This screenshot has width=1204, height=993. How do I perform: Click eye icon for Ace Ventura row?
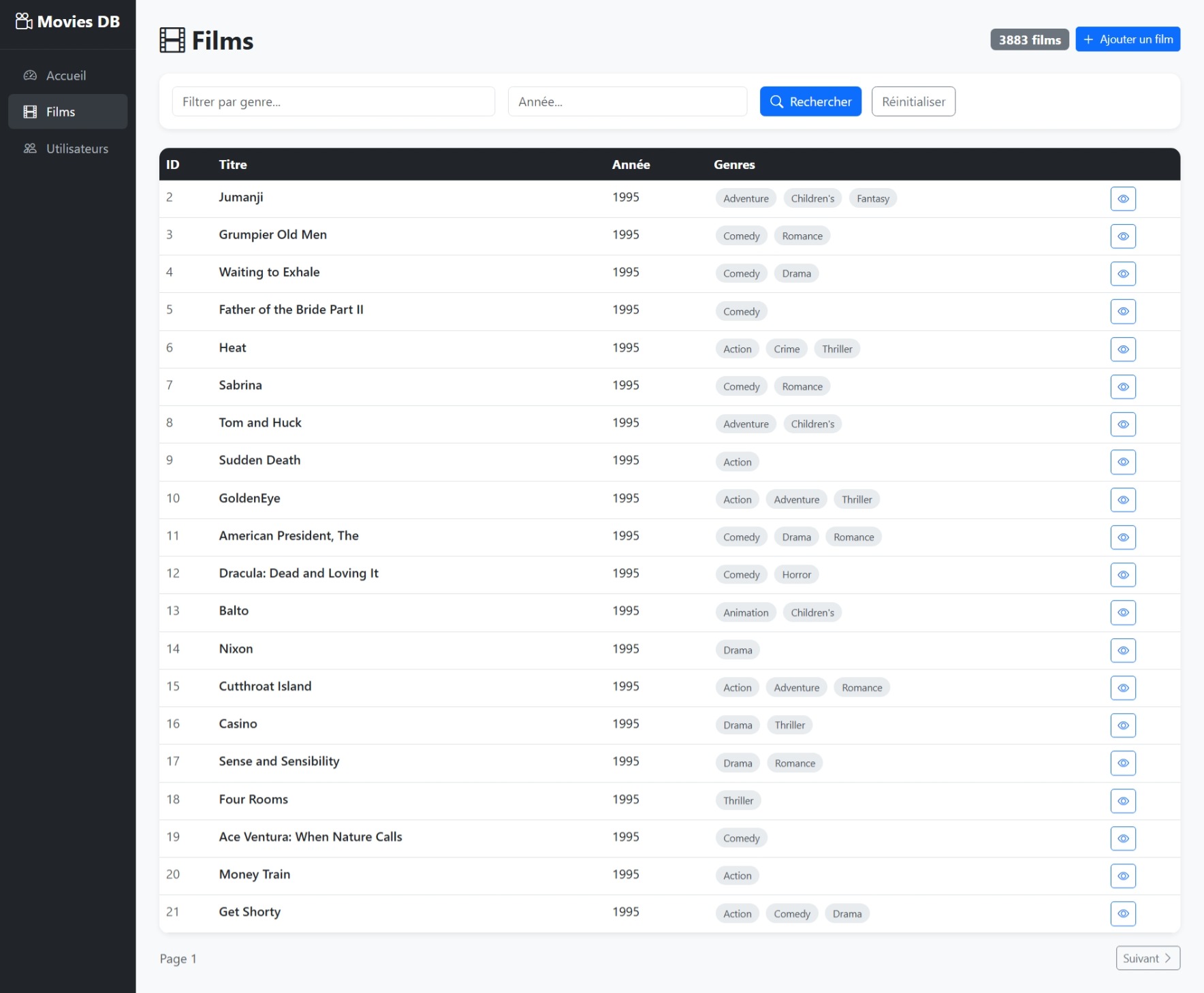(1123, 838)
